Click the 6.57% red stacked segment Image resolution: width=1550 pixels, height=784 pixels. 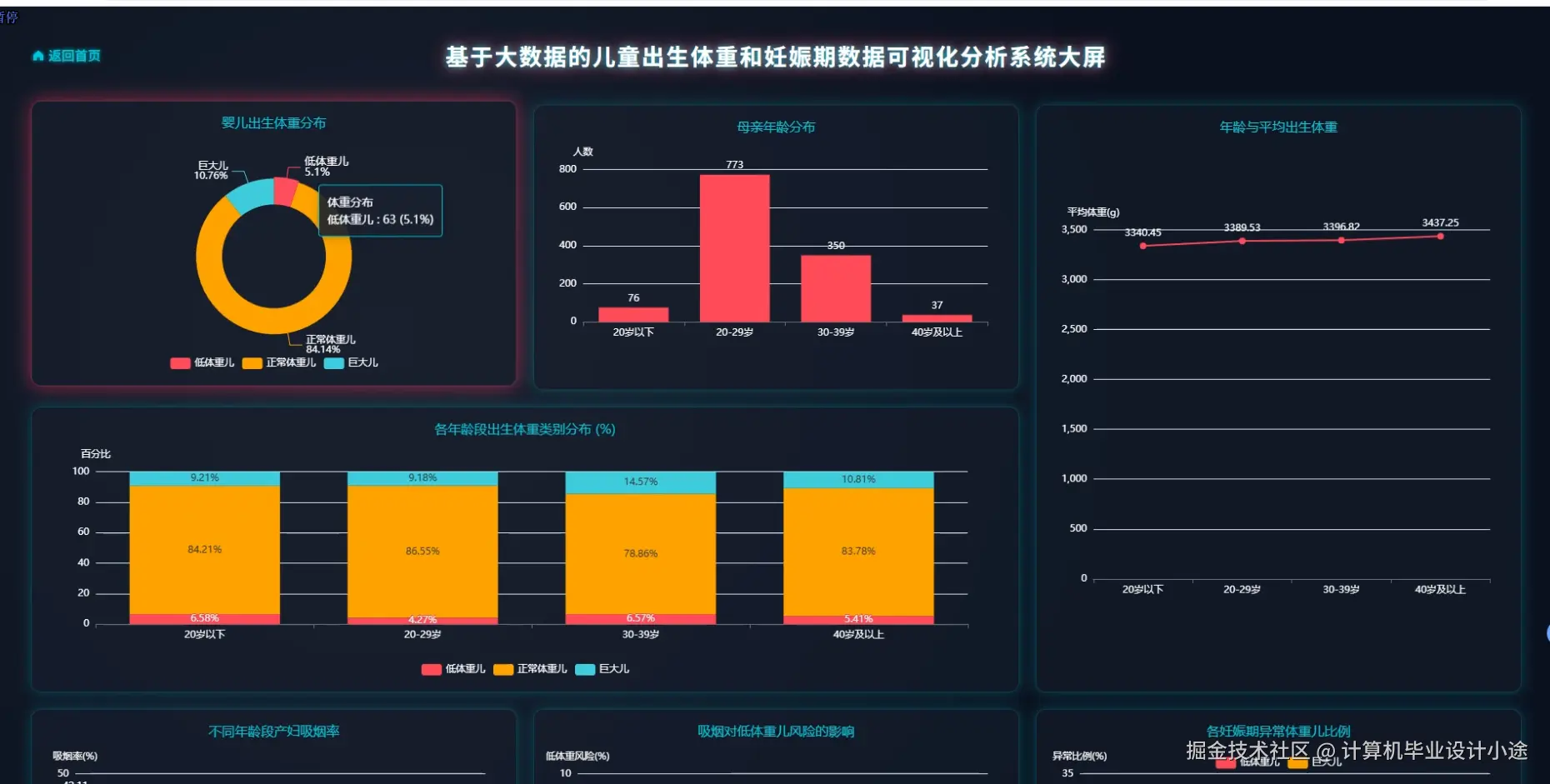tap(641, 619)
